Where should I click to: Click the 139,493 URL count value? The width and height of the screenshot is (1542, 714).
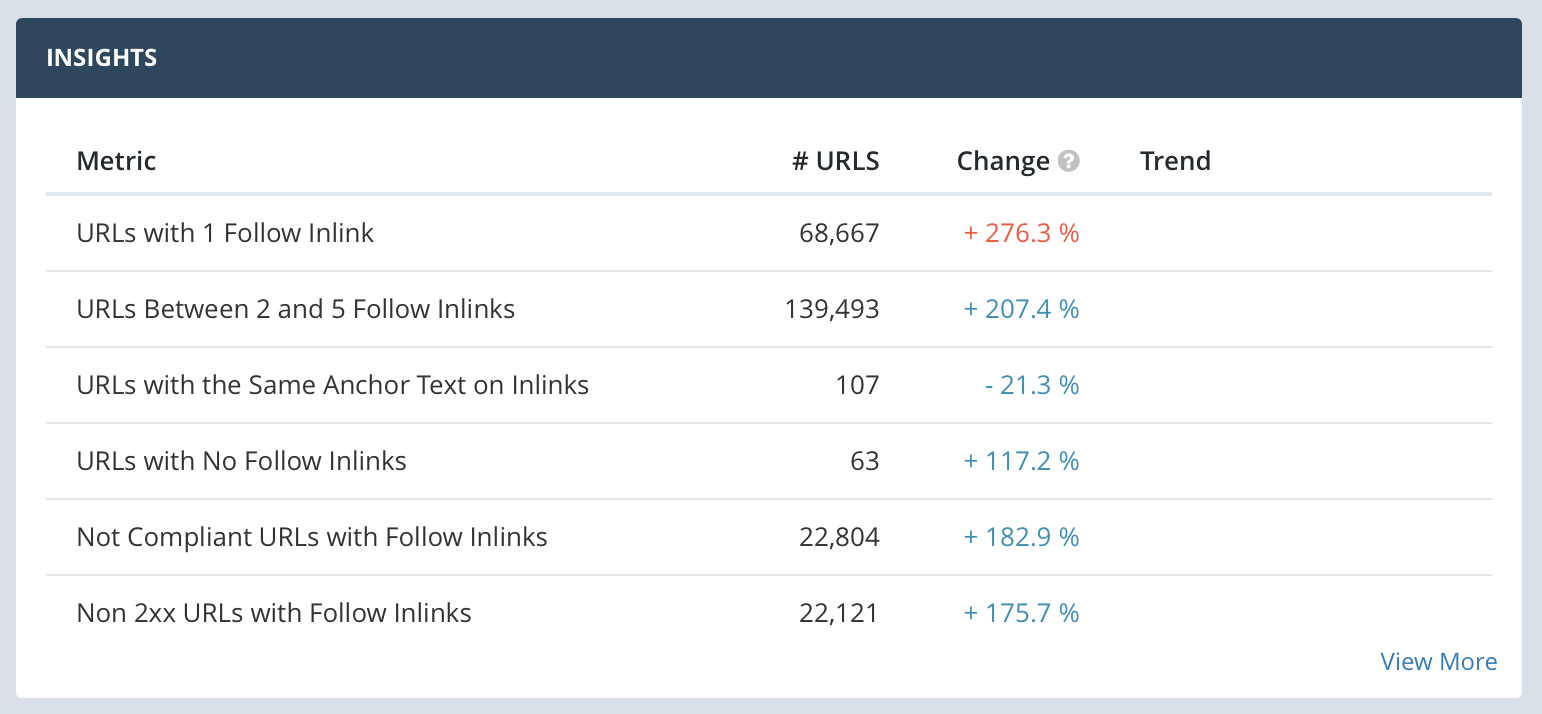(832, 309)
